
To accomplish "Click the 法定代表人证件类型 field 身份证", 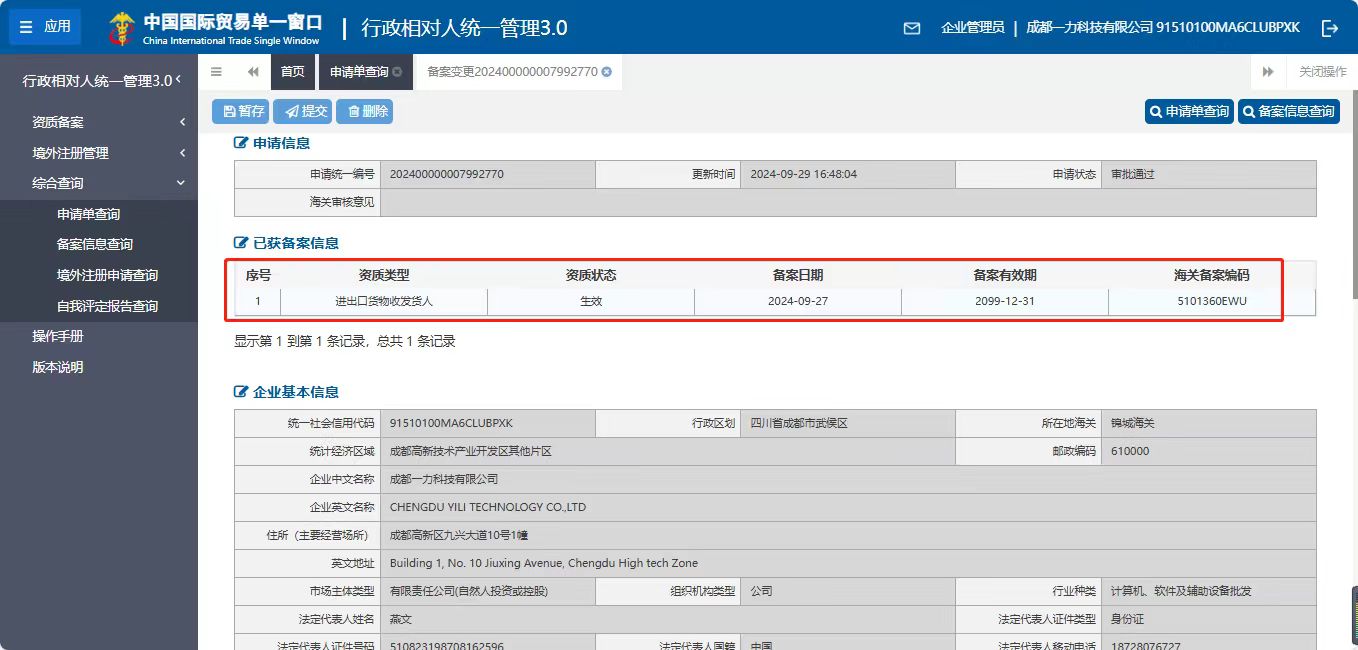I will click(x=1209, y=619).
